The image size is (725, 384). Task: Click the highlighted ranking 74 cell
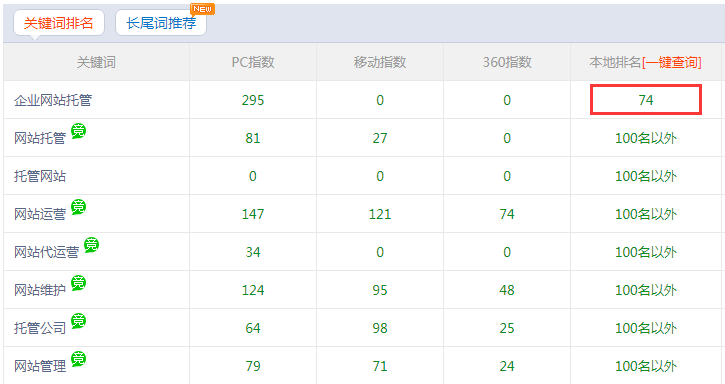click(646, 99)
